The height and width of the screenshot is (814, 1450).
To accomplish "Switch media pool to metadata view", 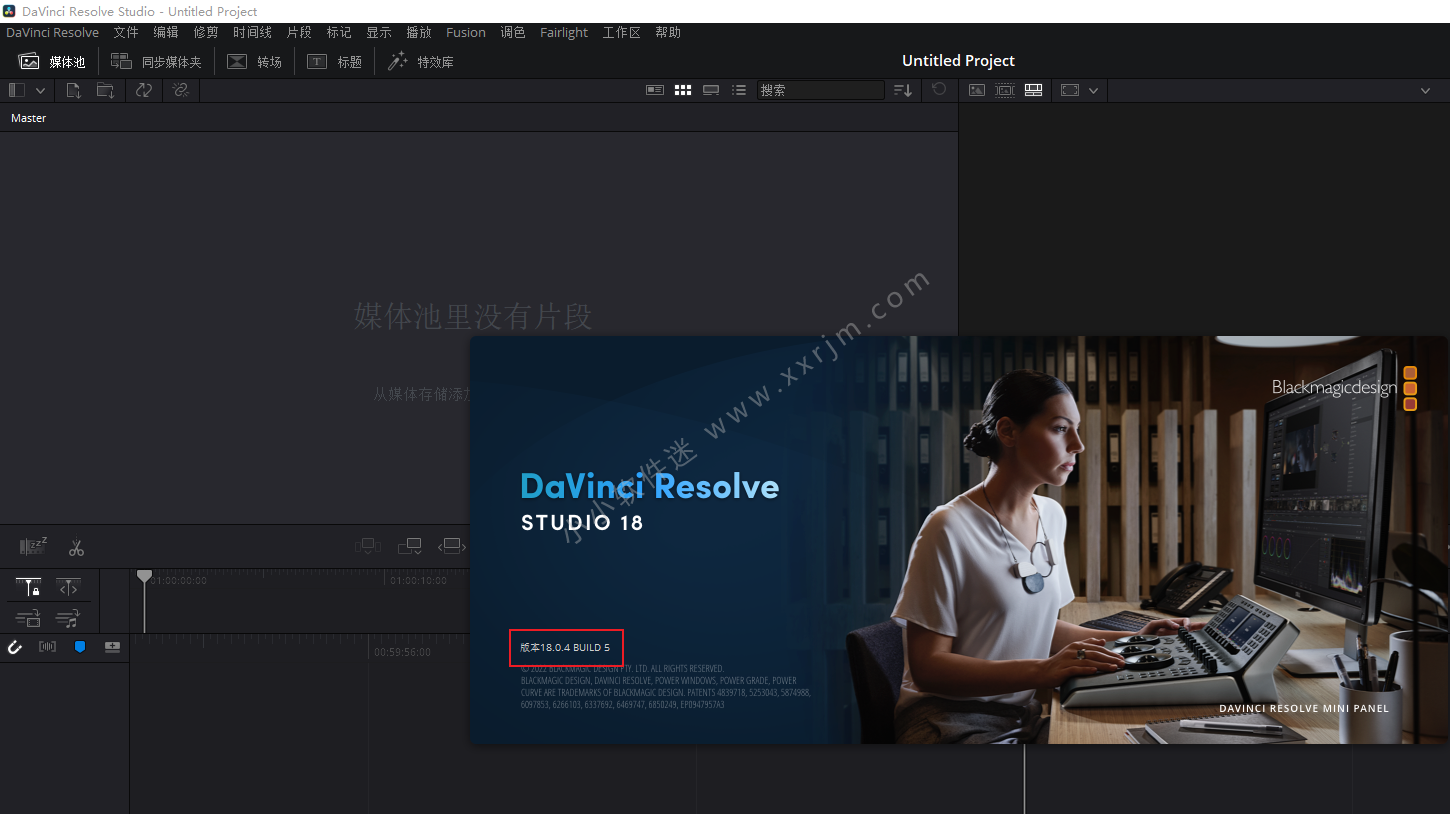I will (x=655, y=90).
